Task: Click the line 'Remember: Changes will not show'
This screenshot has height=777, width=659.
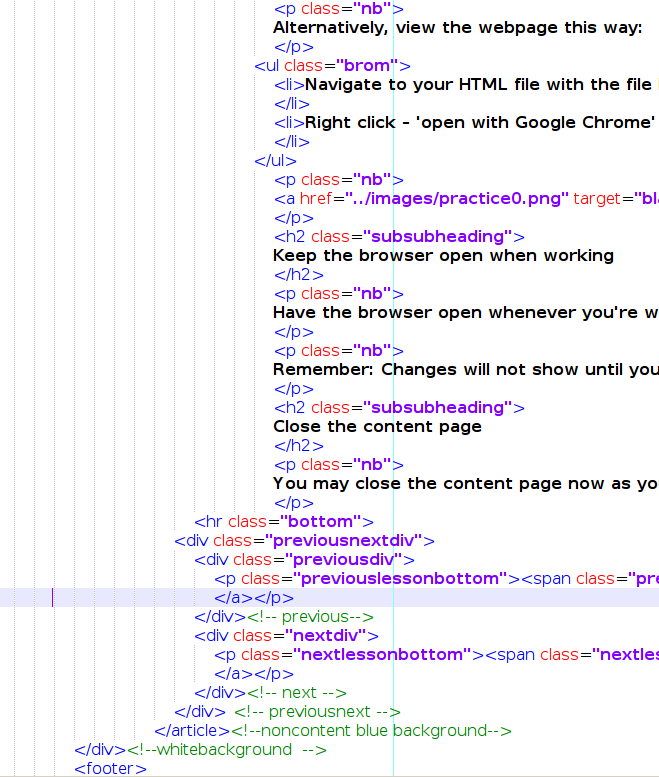Action: (466, 370)
